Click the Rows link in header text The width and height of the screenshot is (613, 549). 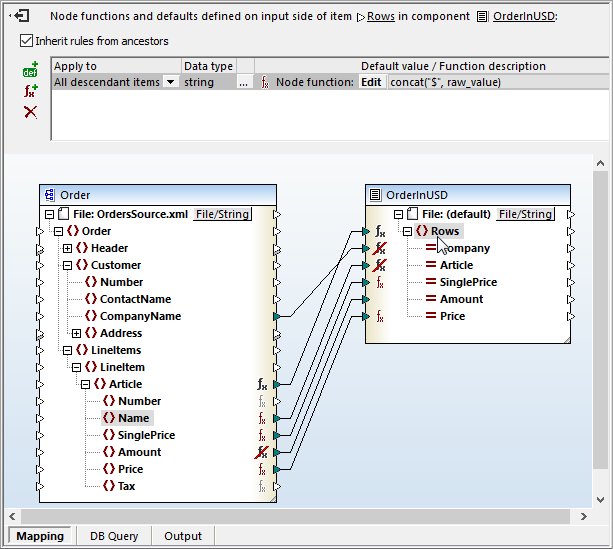tap(381, 17)
